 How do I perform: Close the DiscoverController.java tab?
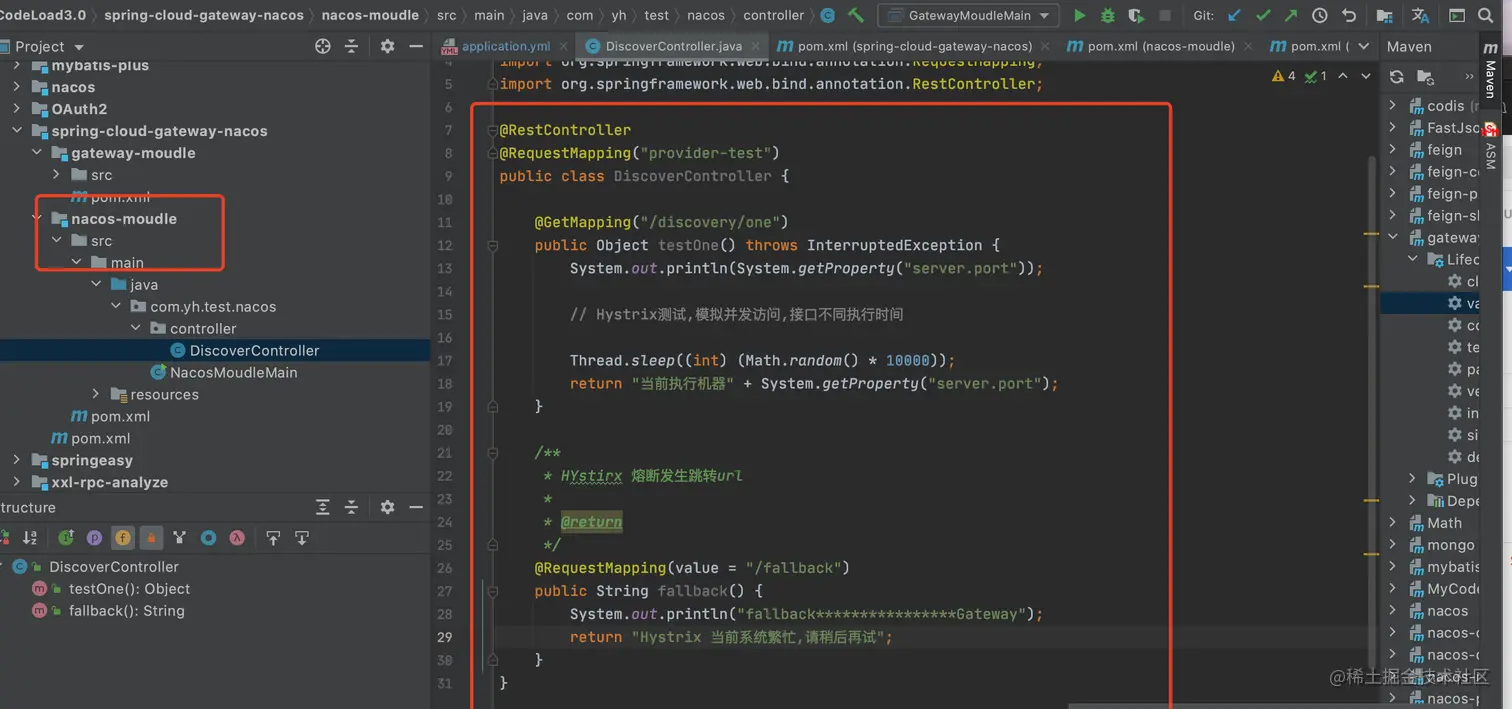(757, 46)
